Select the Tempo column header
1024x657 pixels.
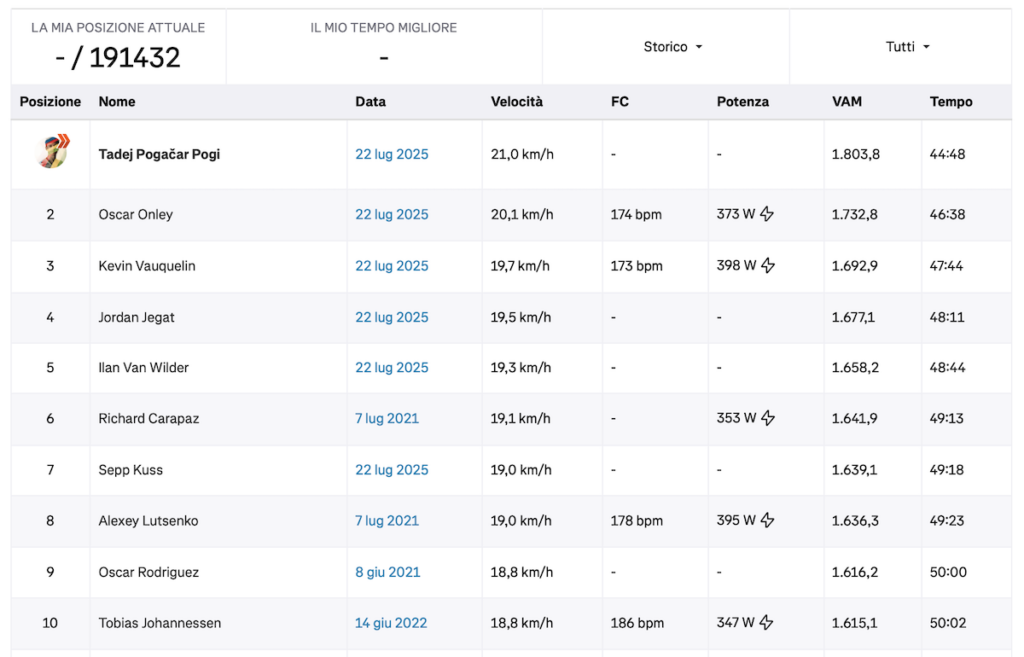(x=951, y=102)
